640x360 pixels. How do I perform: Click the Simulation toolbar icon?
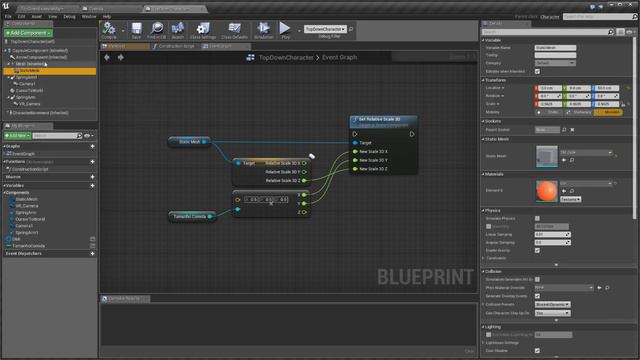pos(264,28)
